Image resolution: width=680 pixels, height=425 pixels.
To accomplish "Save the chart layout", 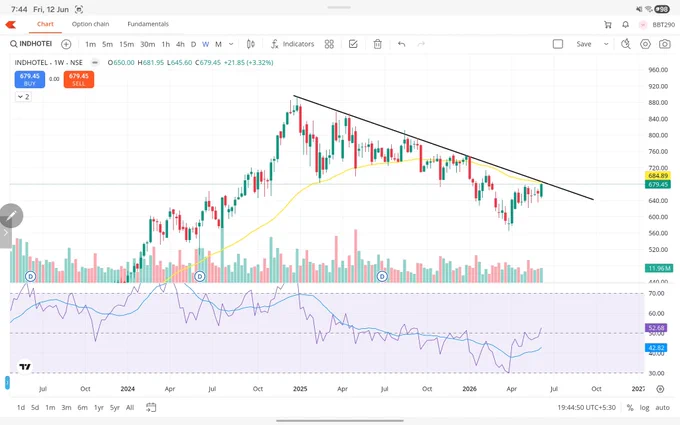I will pos(584,44).
